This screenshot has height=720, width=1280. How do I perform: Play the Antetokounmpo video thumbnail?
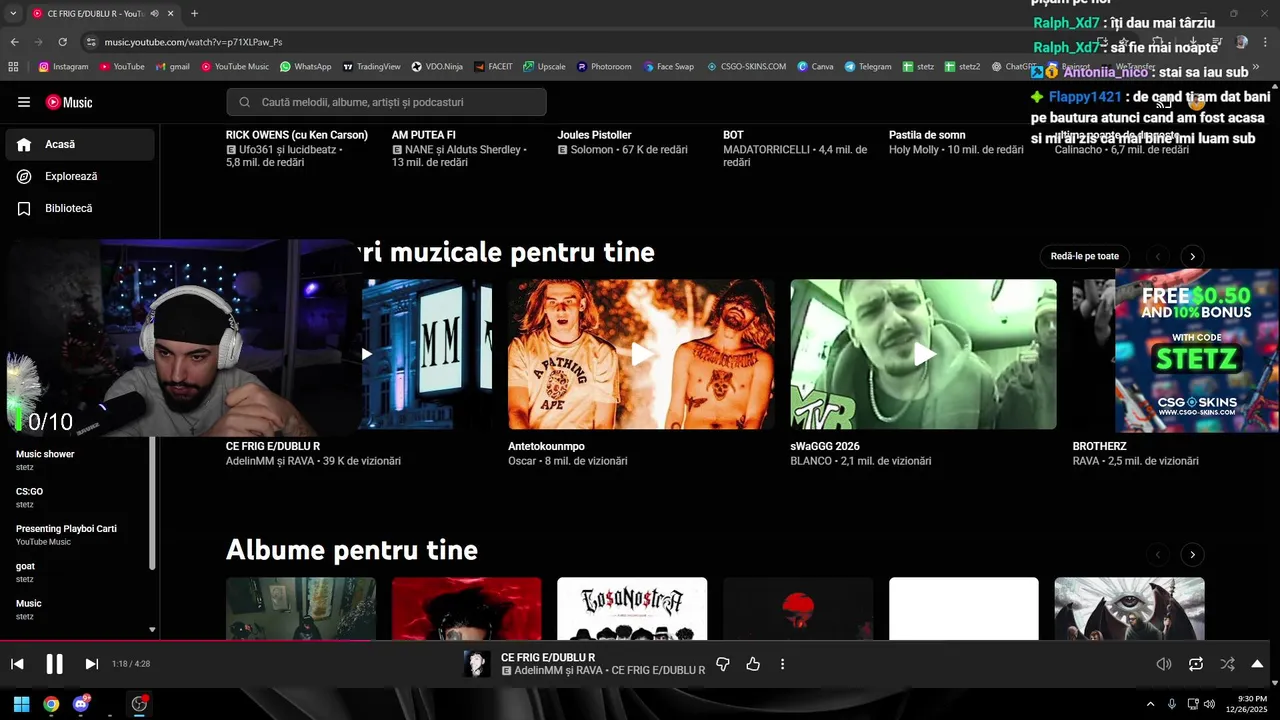click(x=641, y=354)
